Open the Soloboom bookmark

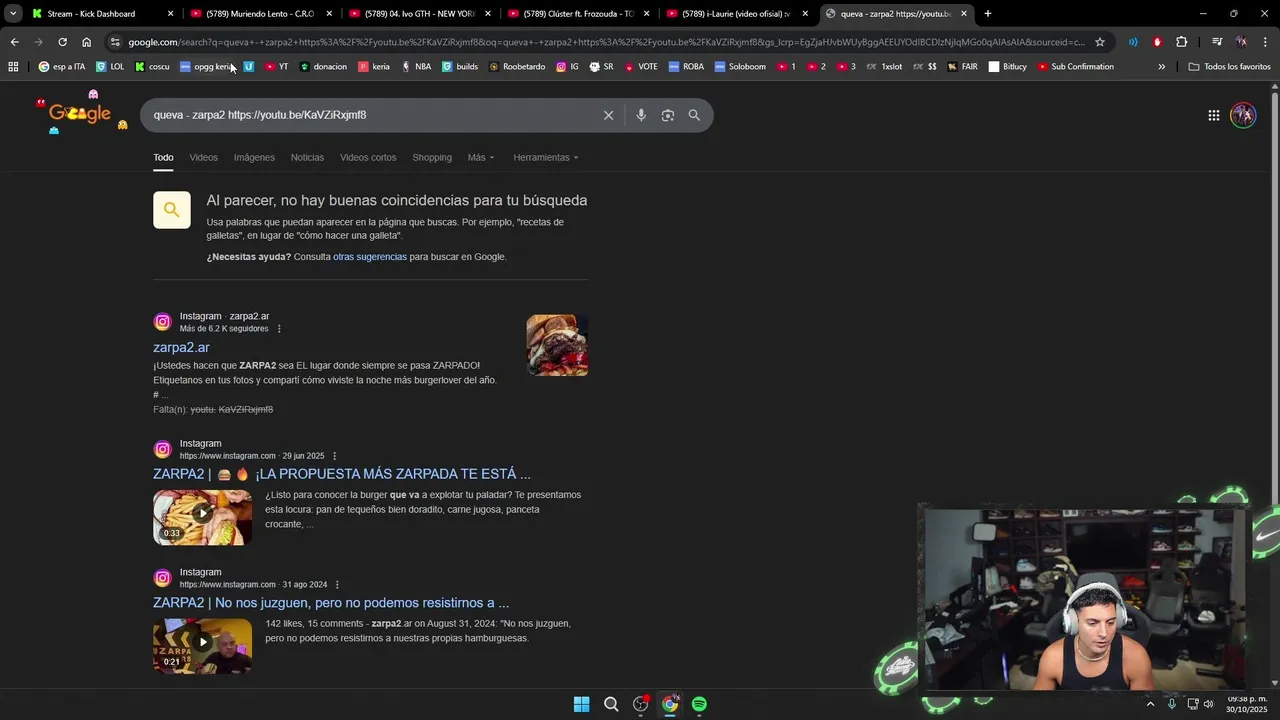(x=739, y=67)
